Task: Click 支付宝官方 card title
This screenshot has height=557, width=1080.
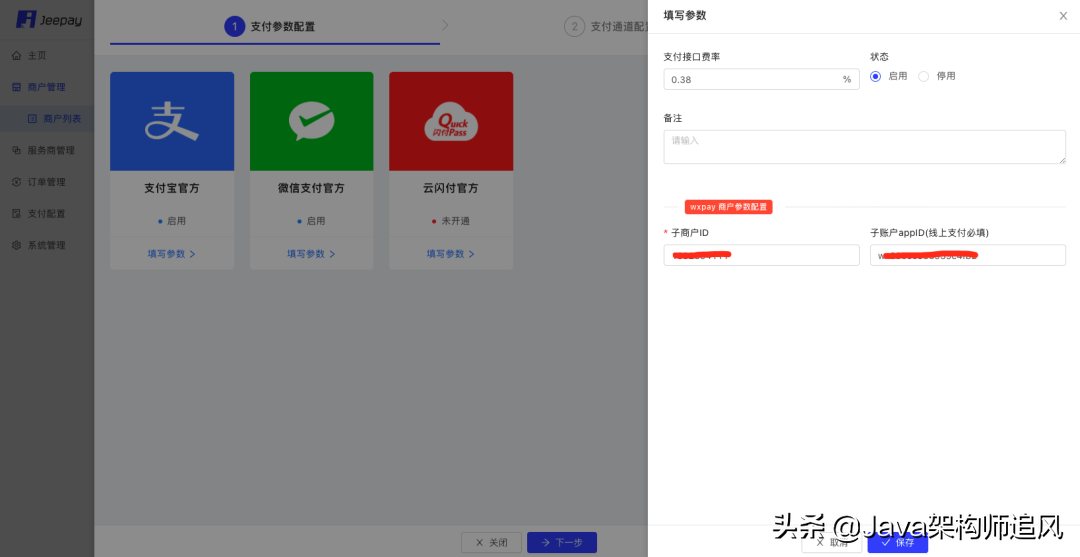Action: [172, 188]
